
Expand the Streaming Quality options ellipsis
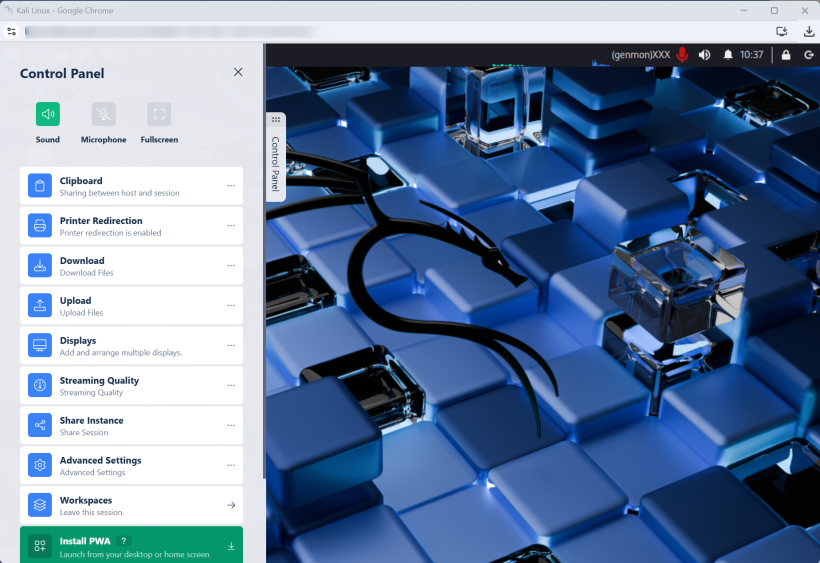[x=231, y=386]
